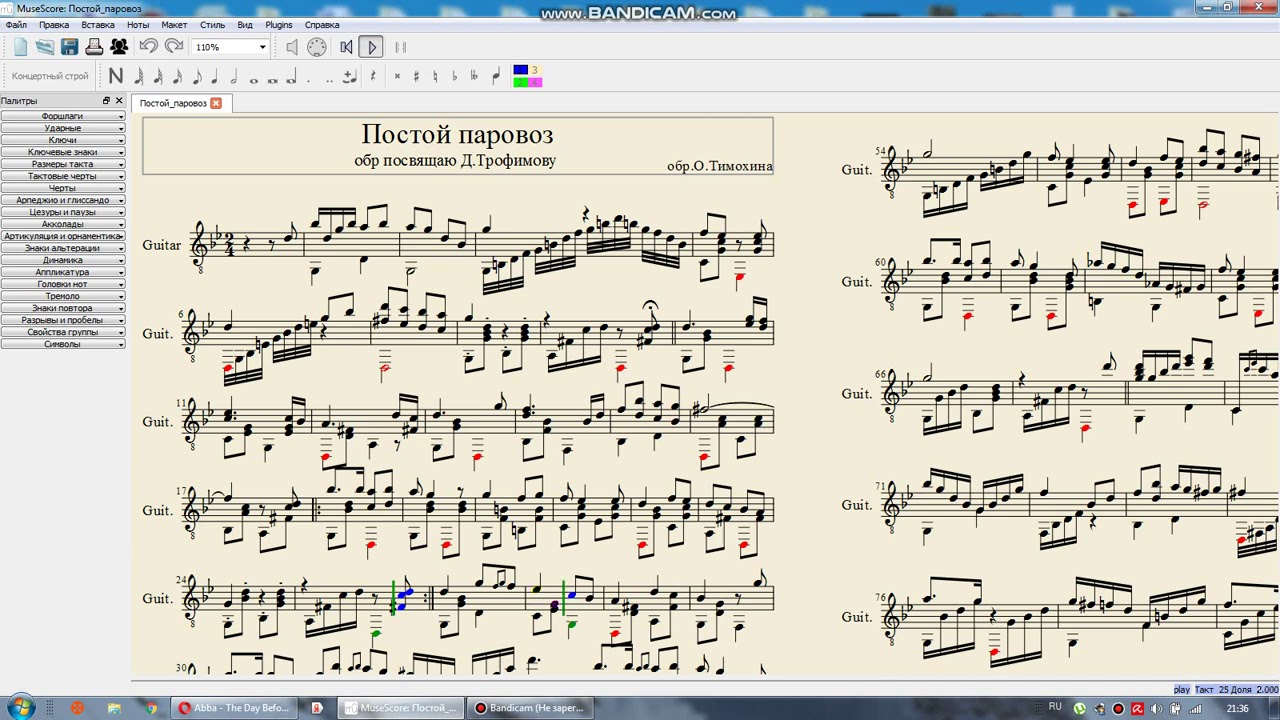Viewport: 1280px width, 720px height.
Task: Open a score file from the toolbar
Action: [x=45, y=47]
